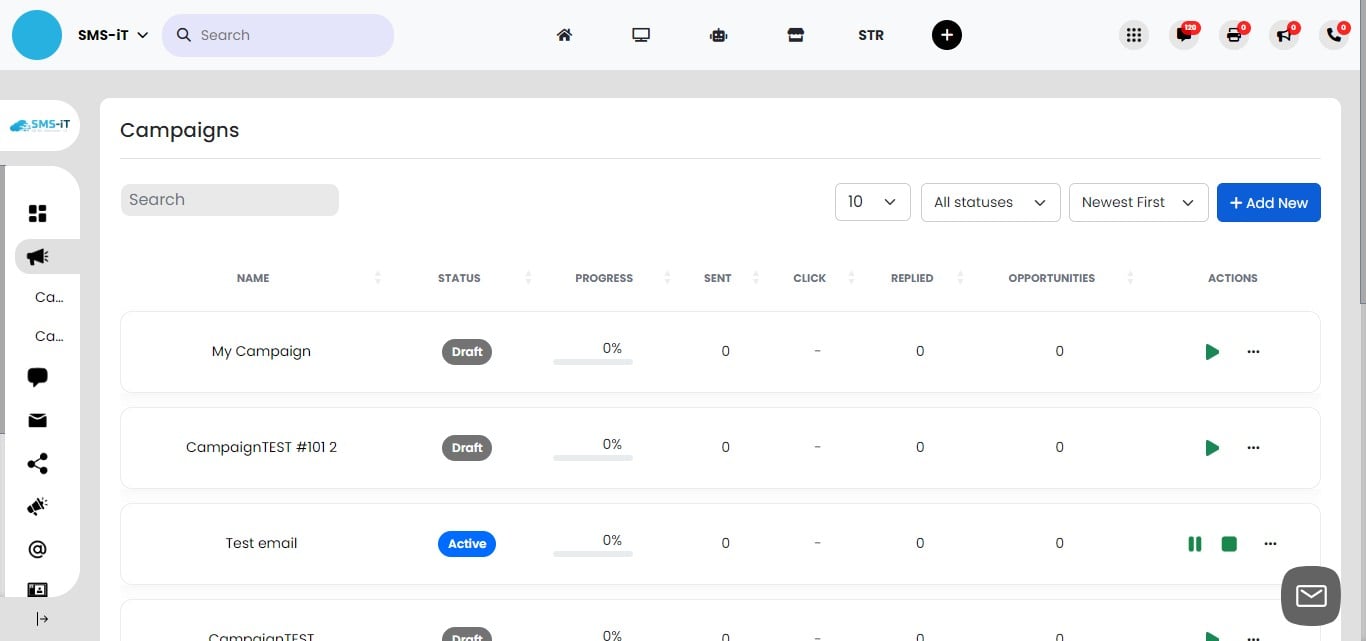This screenshot has width=1366, height=641.
Task: Click the Add New button
Action: click(1268, 202)
